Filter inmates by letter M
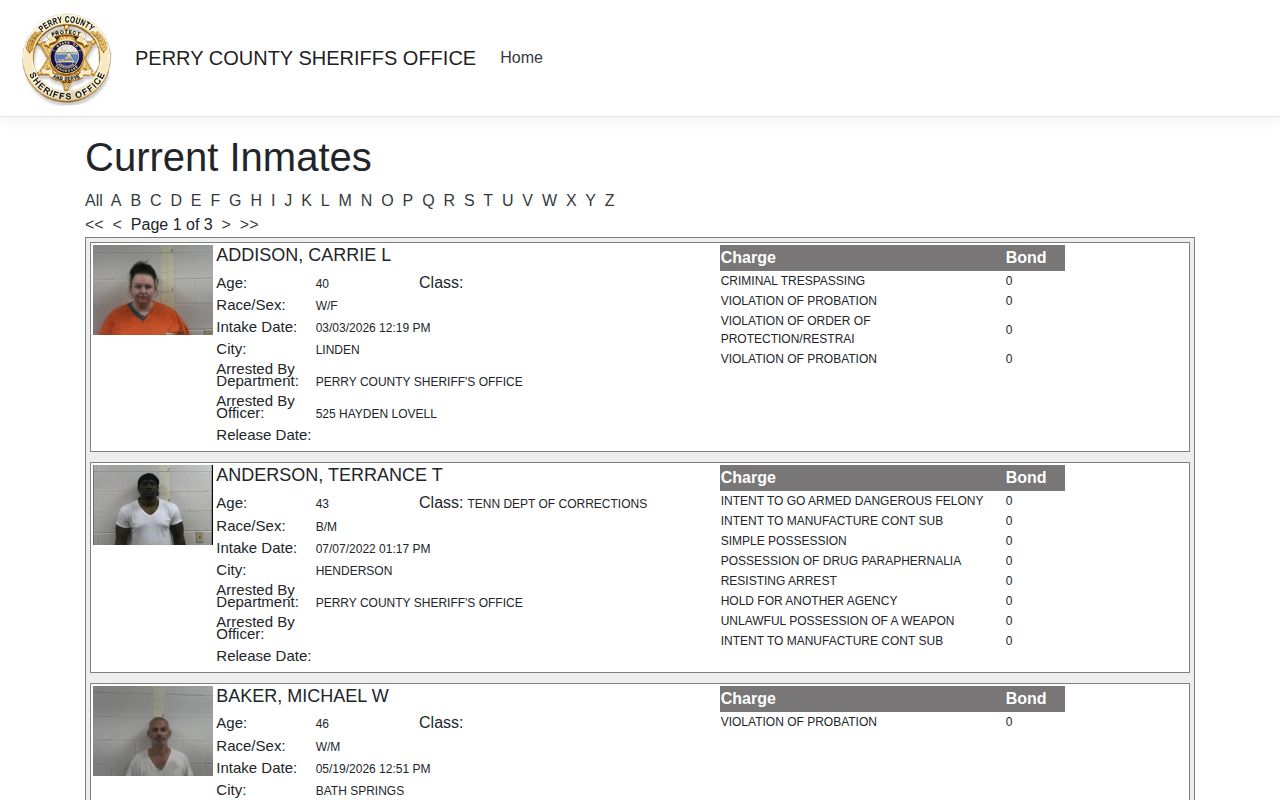The width and height of the screenshot is (1280, 800). (x=345, y=200)
